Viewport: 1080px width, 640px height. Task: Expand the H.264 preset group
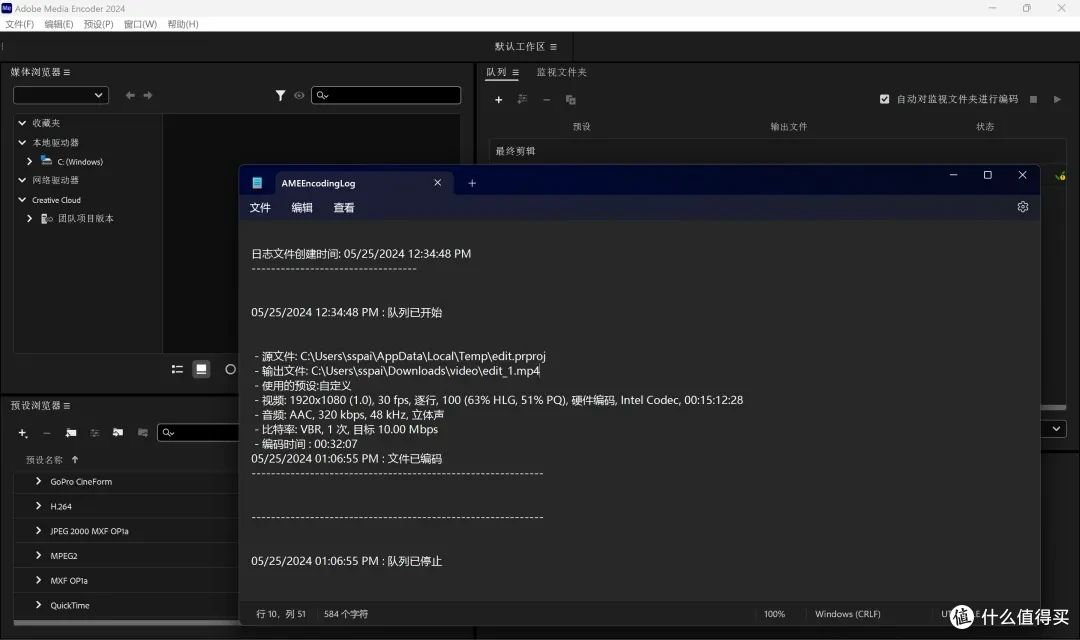(x=39, y=506)
